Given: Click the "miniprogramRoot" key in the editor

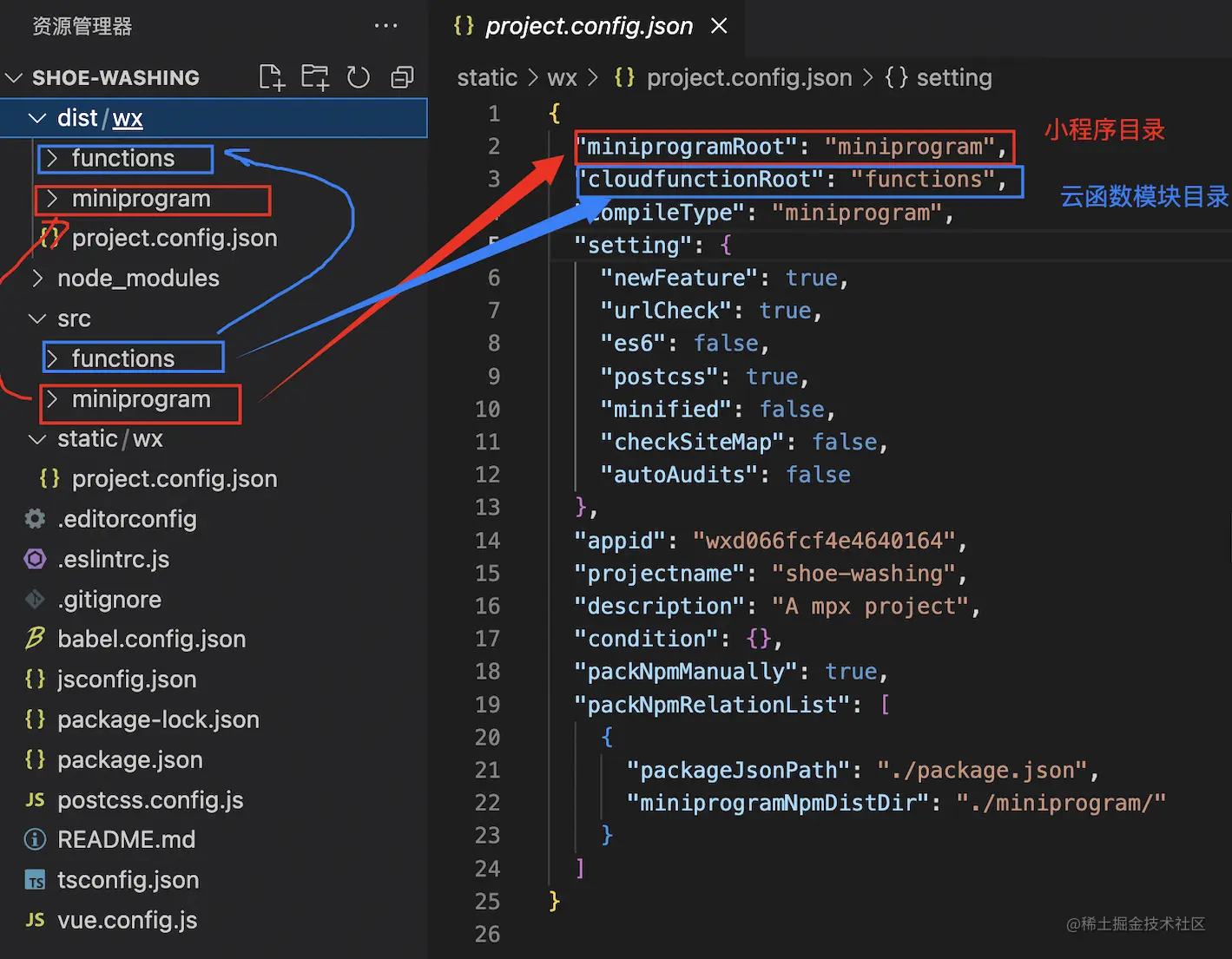Looking at the screenshot, I should coord(686,147).
